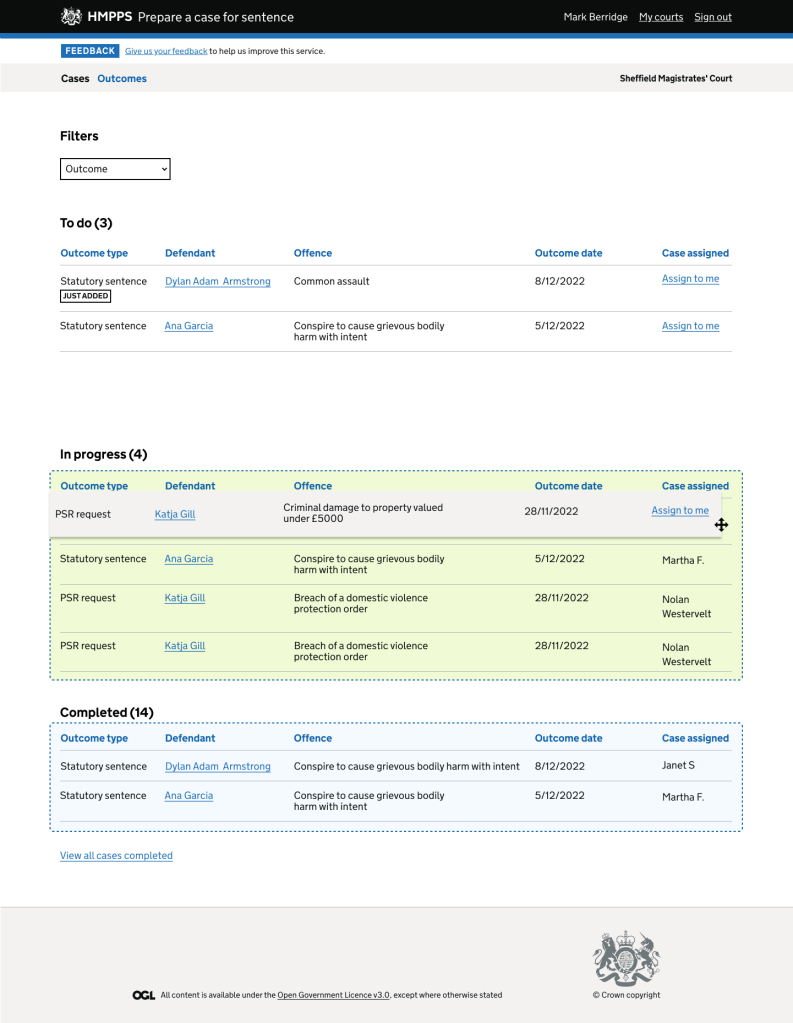The image size is (793, 1023).
Task: Click the Sign out link
Action: (x=713, y=17)
